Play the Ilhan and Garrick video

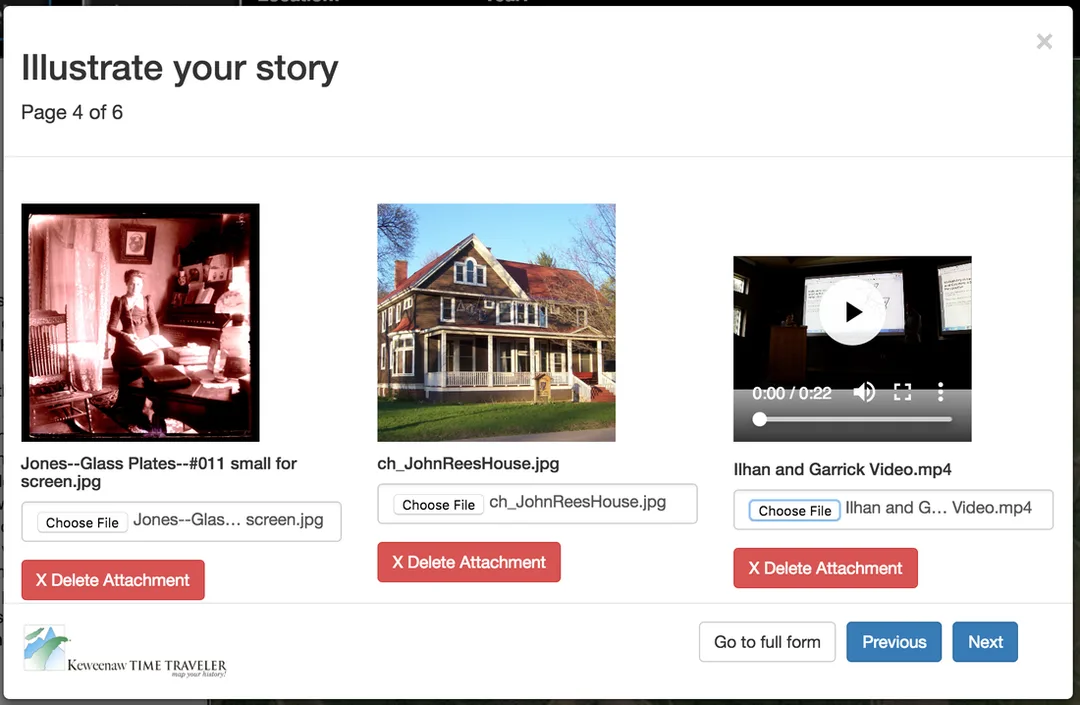[x=853, y=312]
